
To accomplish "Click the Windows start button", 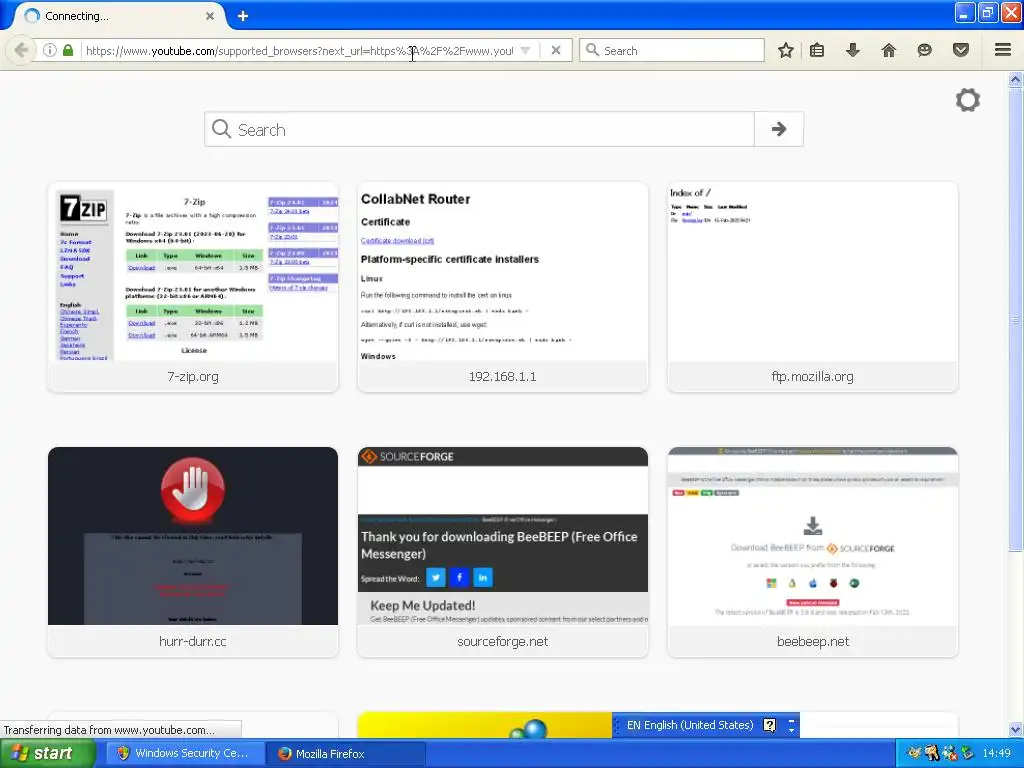I will (47, 753).
